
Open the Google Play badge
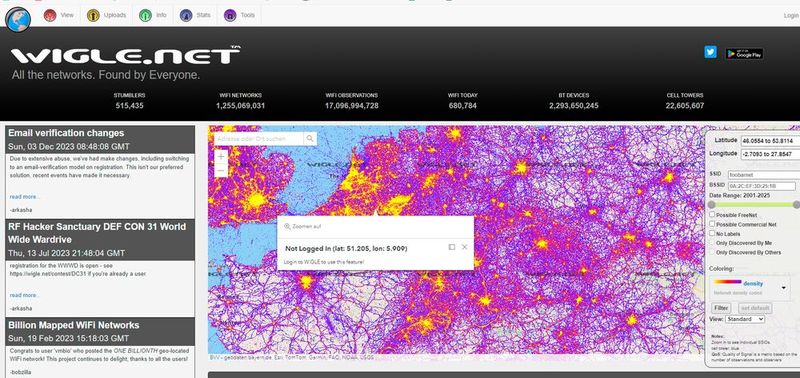744,54
